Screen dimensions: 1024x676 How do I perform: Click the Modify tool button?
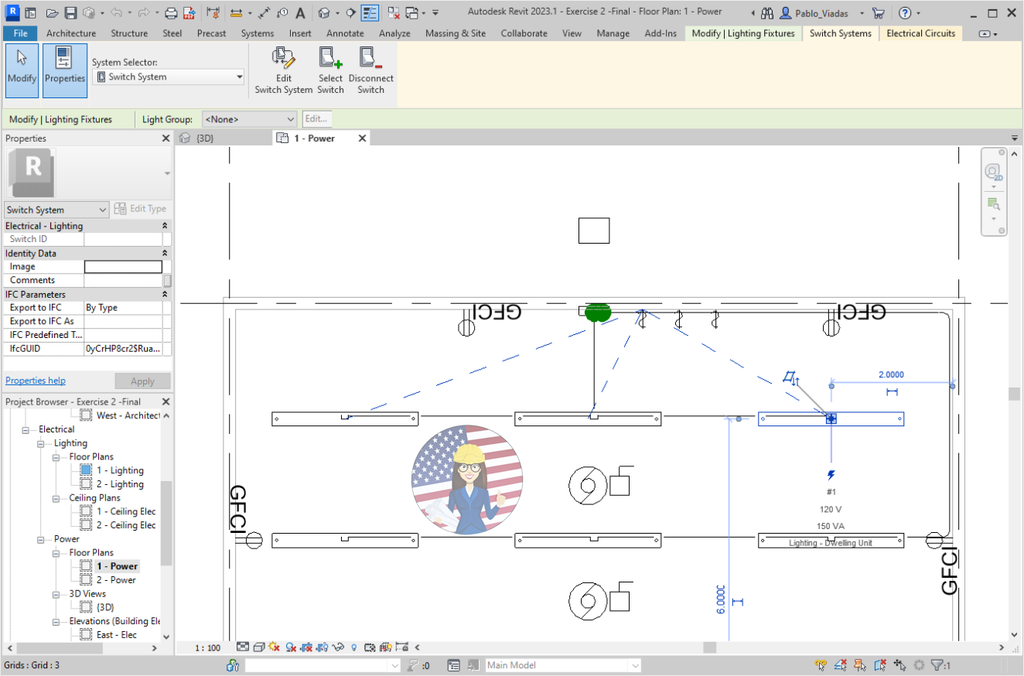click(22, 70)
